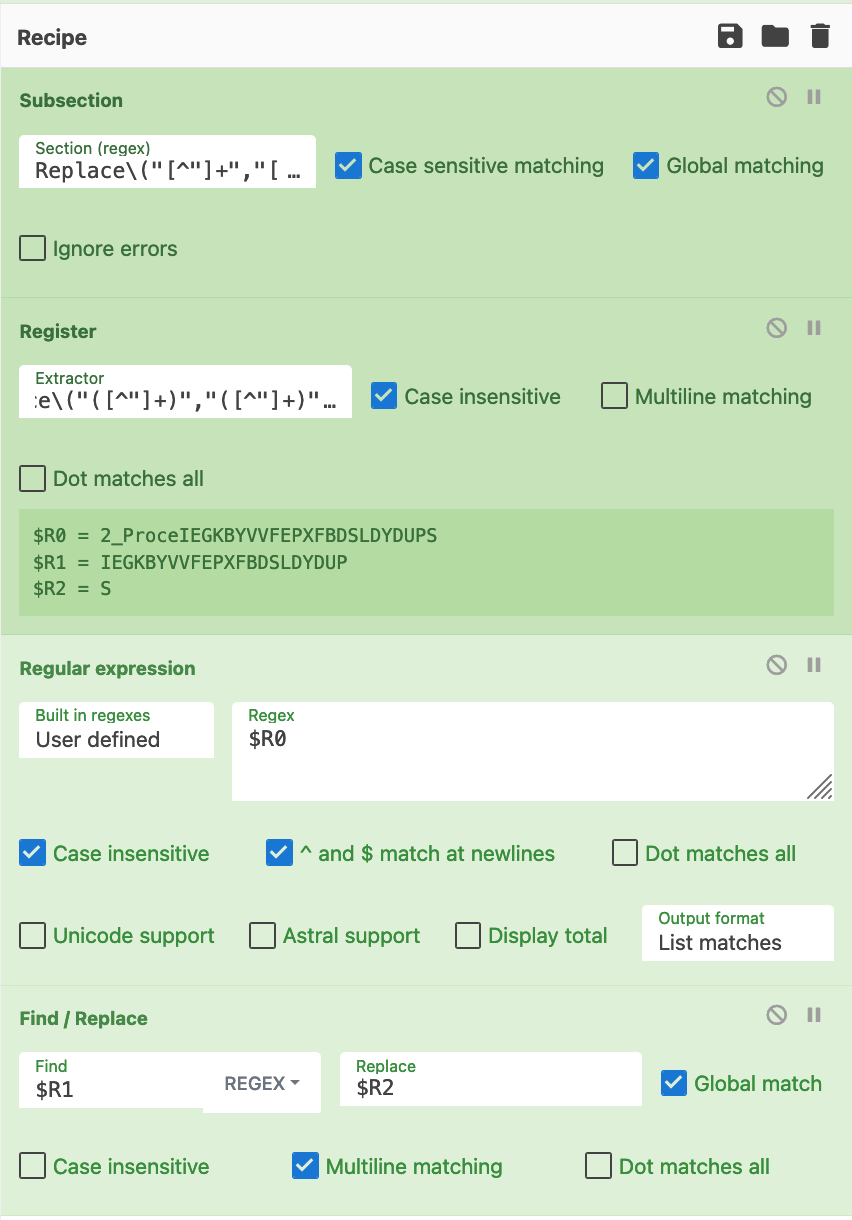
Task: Pause the Regular expression step
Action: (x=813, y=664)
